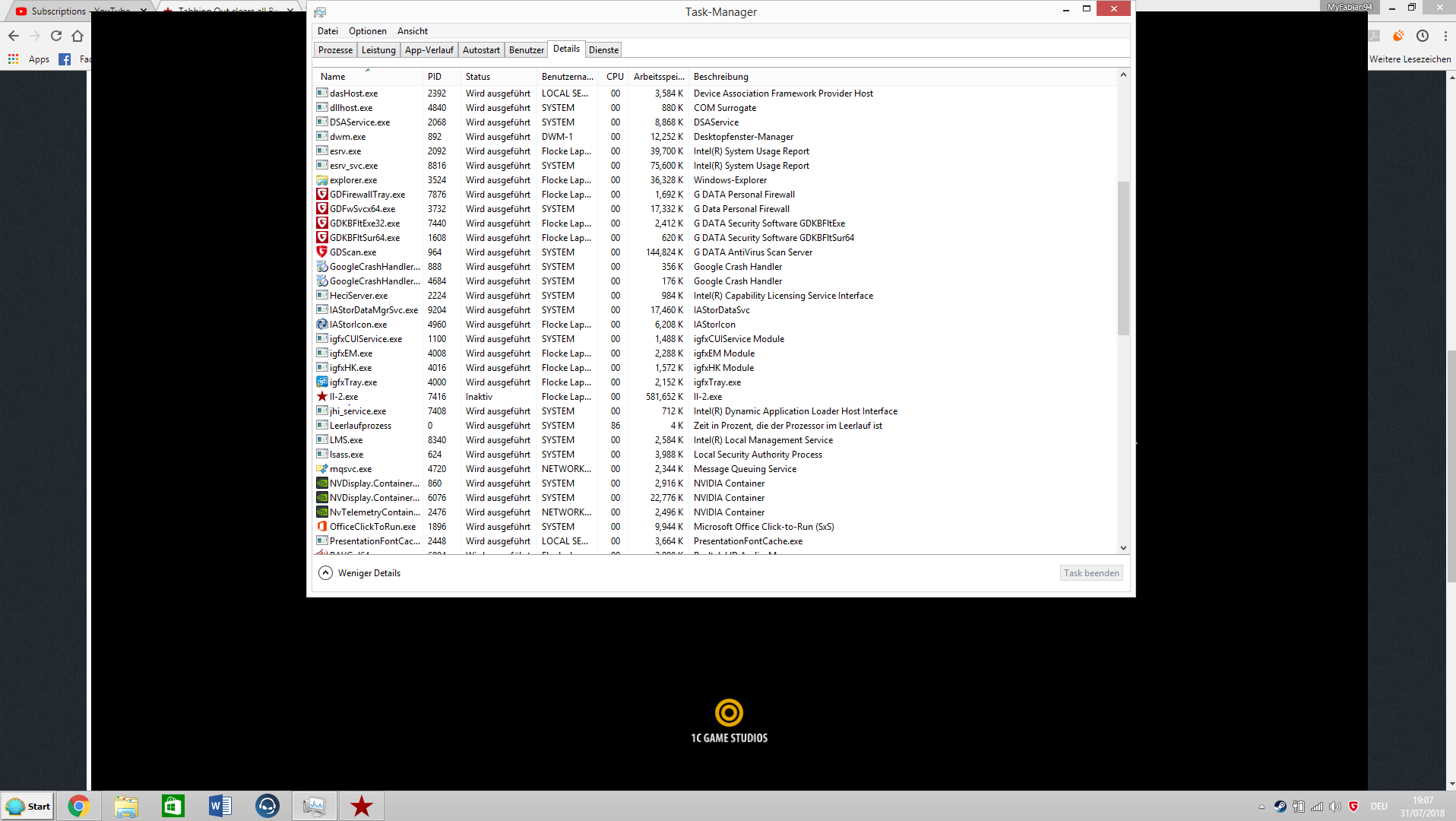Select the Leerlaufprozess row
1456x821 pixels.
tap(715, 426)
